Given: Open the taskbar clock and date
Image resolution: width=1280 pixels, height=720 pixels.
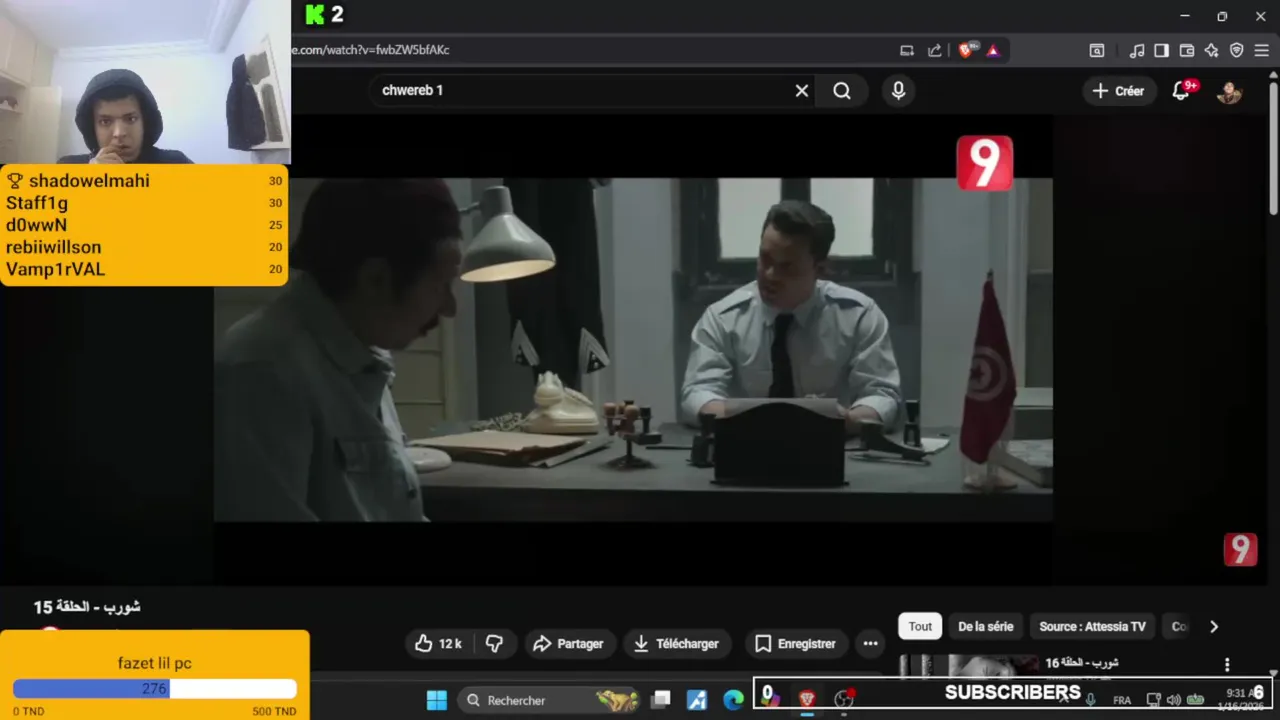Looking at the screenshot, I should (x=1242, y=699).
